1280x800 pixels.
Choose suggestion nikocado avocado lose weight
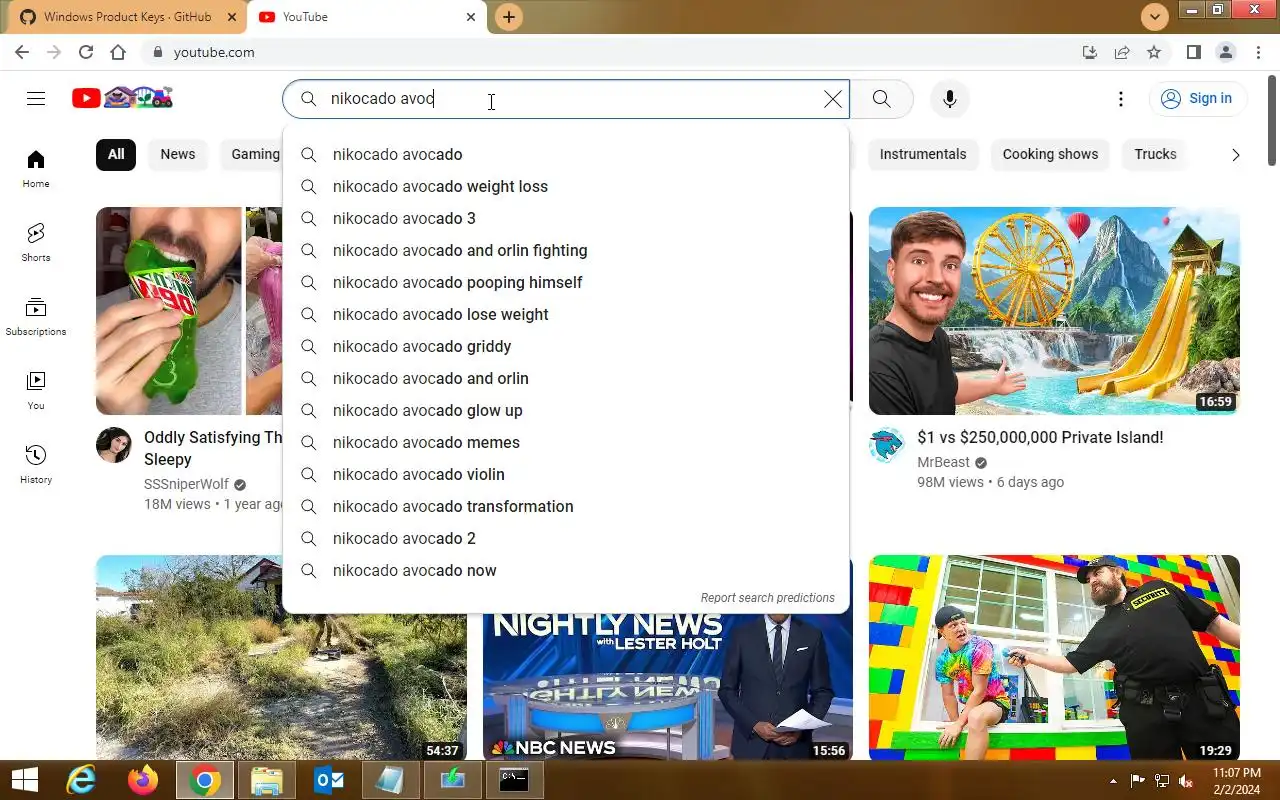coord(566,314)
